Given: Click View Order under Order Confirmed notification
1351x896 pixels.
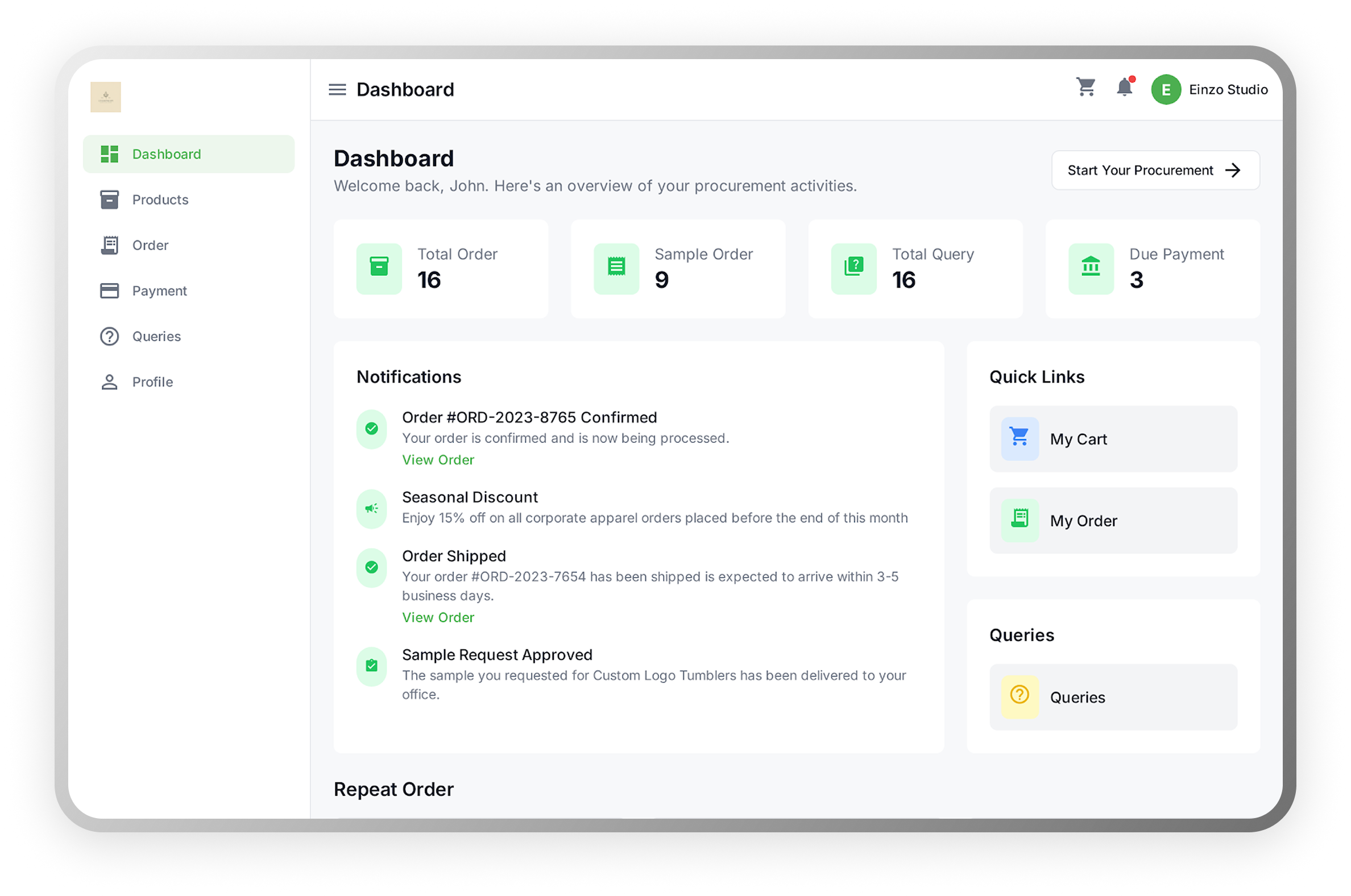Looking at the screenshot, I should click(438, 460).
